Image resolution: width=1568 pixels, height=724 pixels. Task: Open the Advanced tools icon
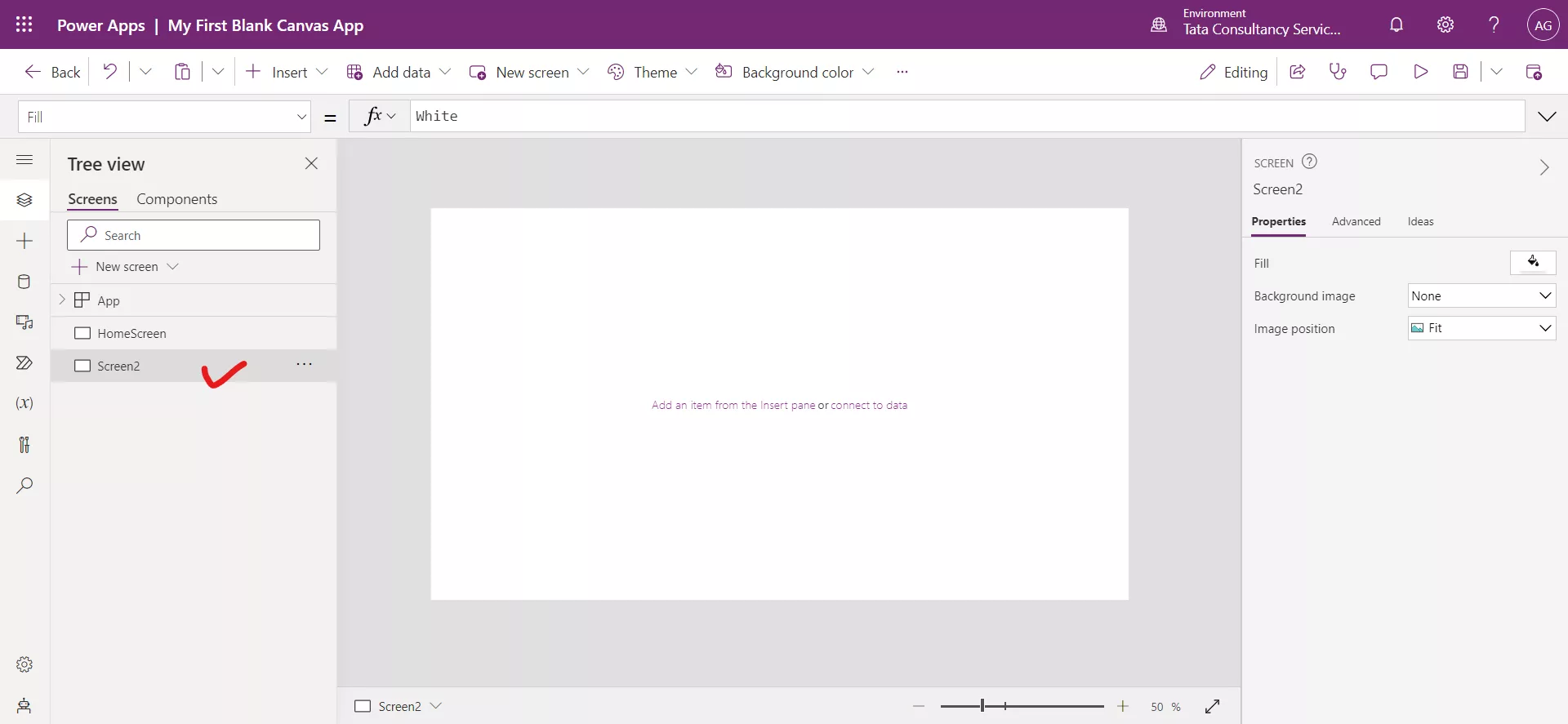click(24, 444)
